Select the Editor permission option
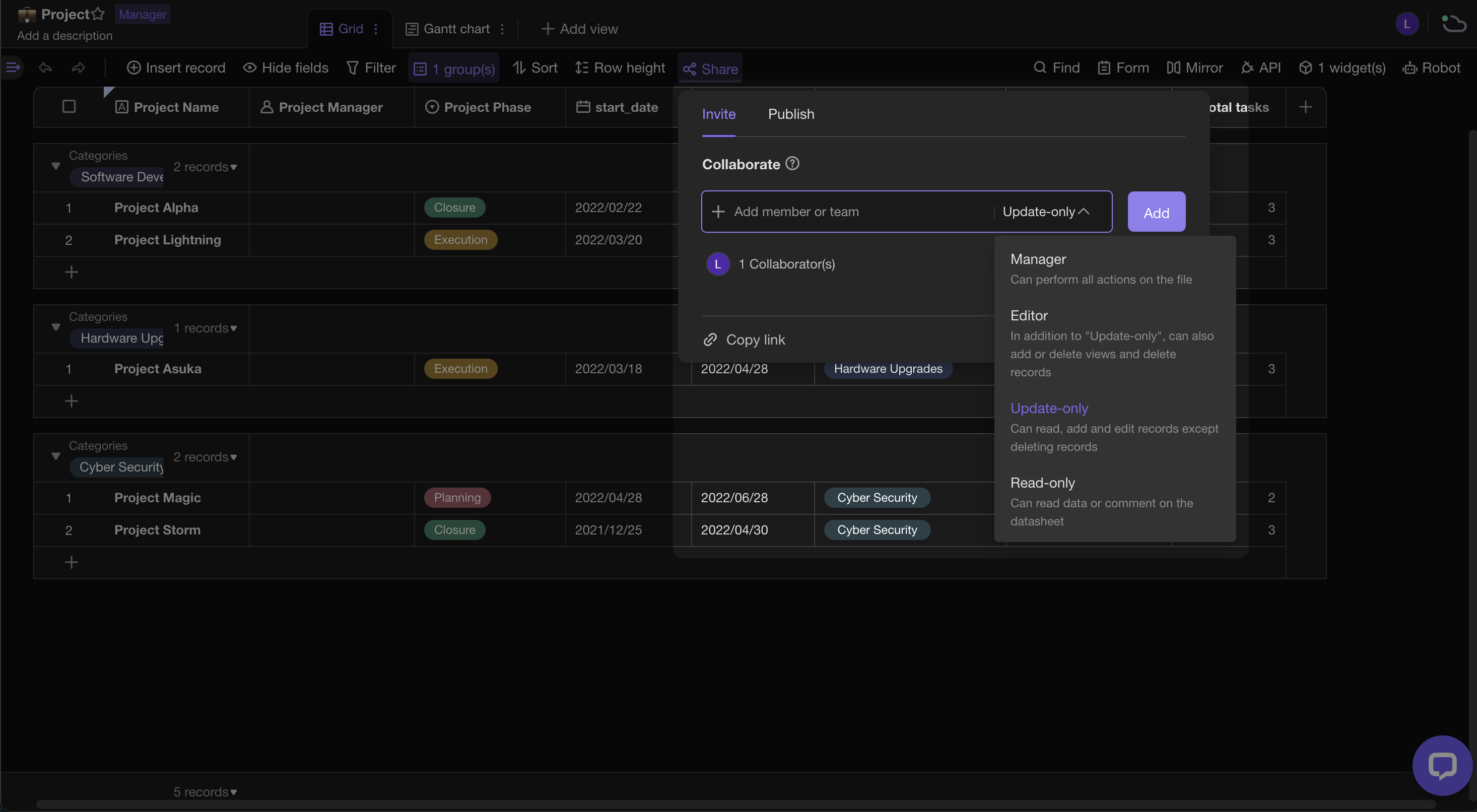The image size is (1477, 812). 1115,344
